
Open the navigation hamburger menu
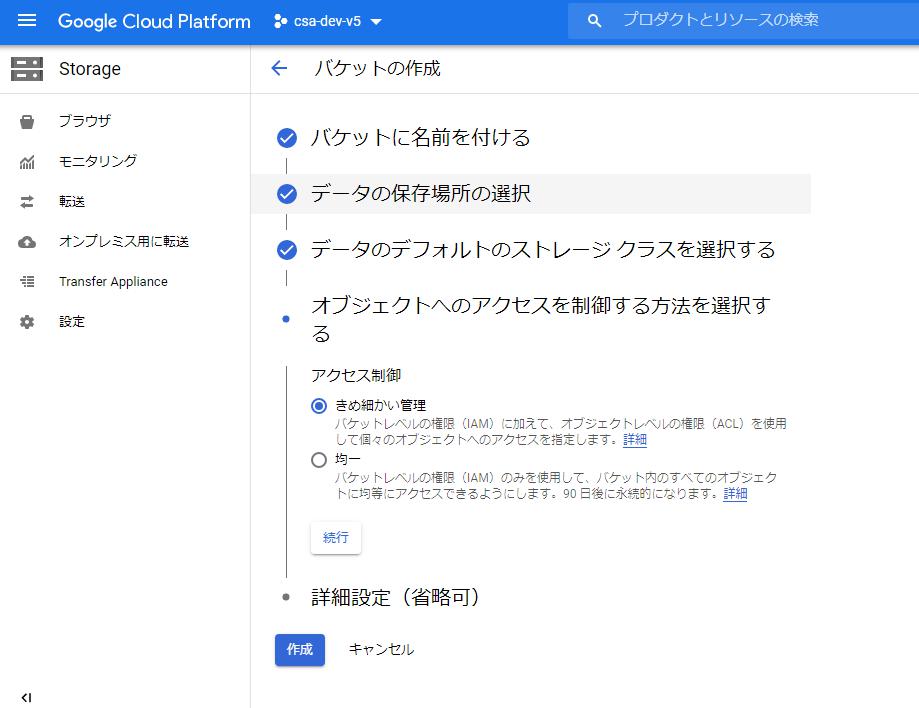pos(27,21)
